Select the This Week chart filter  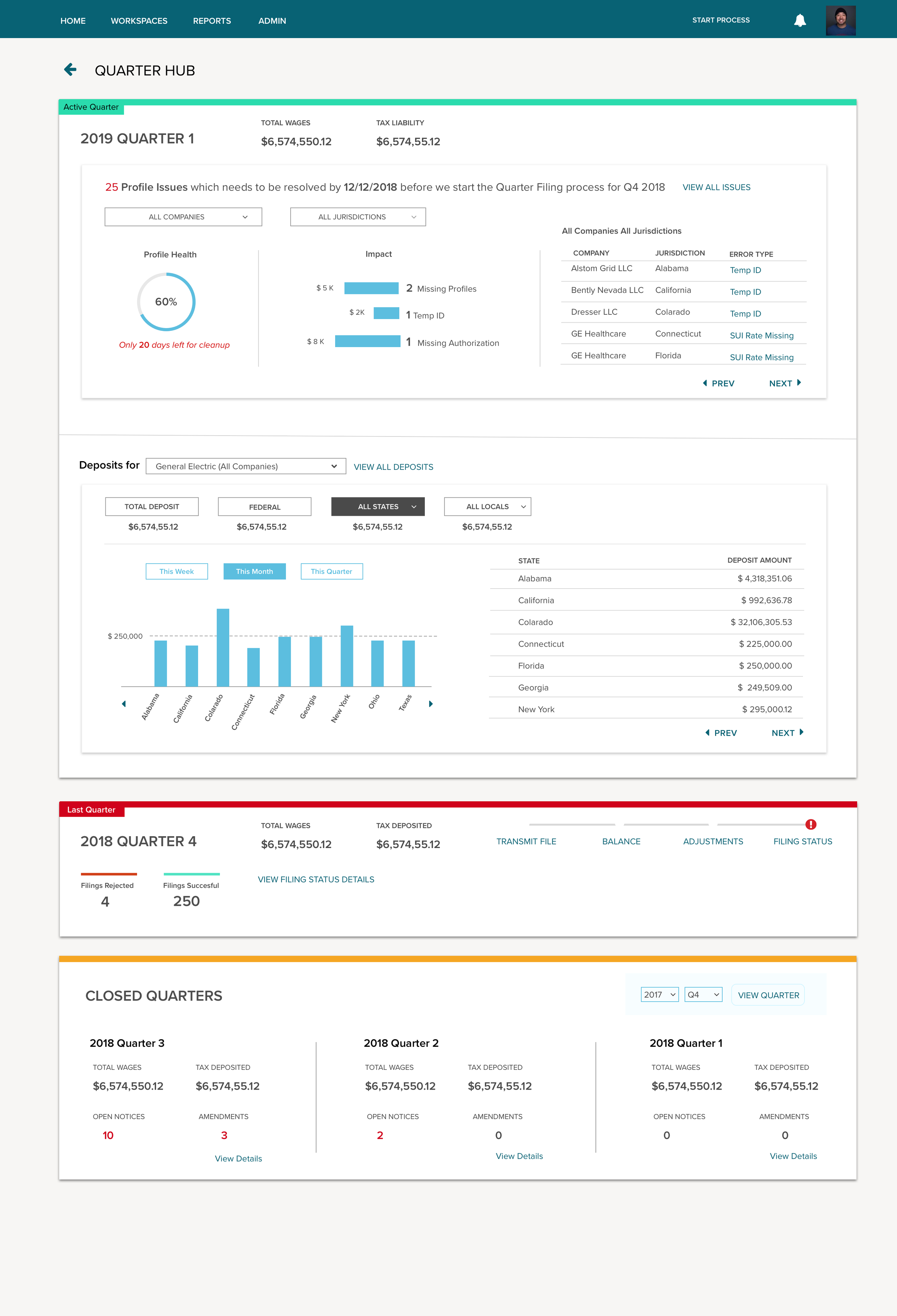177,571
